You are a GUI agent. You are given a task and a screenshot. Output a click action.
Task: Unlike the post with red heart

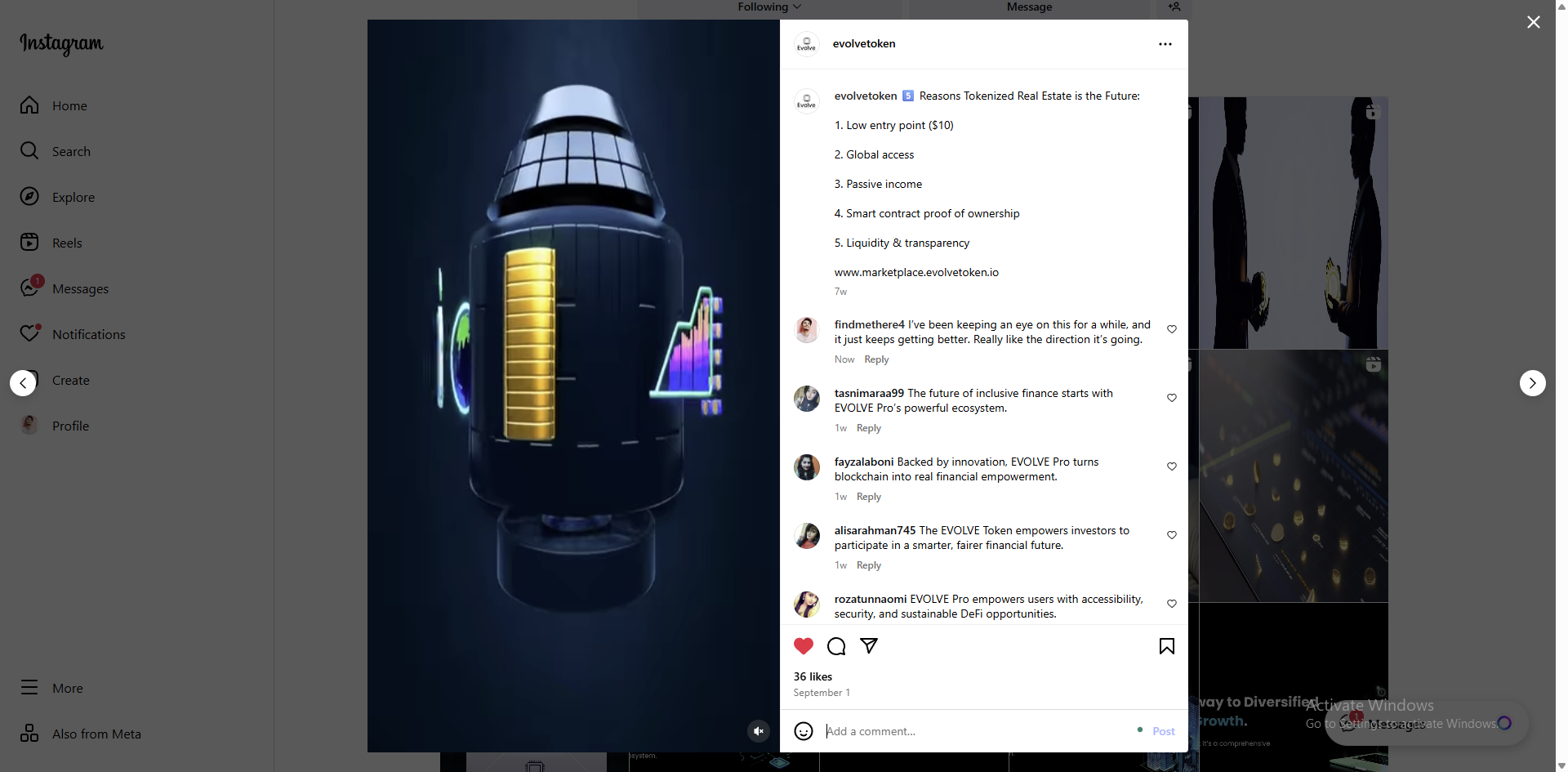pos(804,646)
